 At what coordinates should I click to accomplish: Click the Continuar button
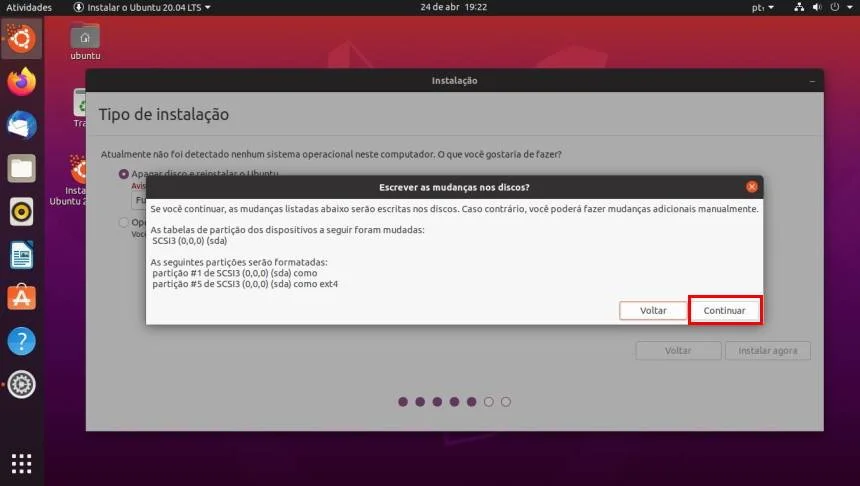coord(725,310)
